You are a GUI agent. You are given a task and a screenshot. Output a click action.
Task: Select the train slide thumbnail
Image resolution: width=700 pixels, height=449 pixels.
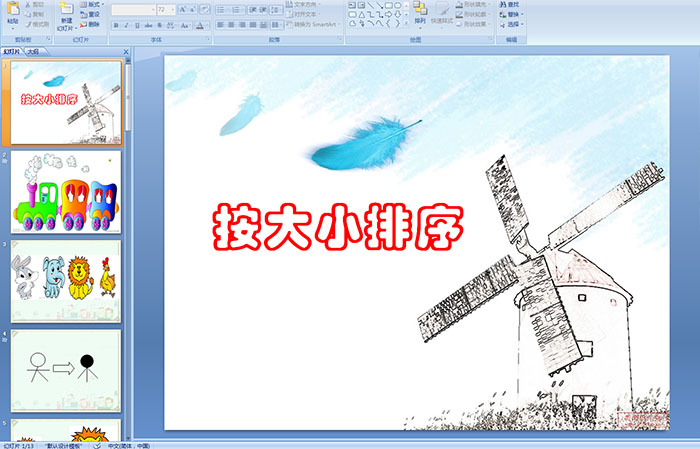coord(66,191)
